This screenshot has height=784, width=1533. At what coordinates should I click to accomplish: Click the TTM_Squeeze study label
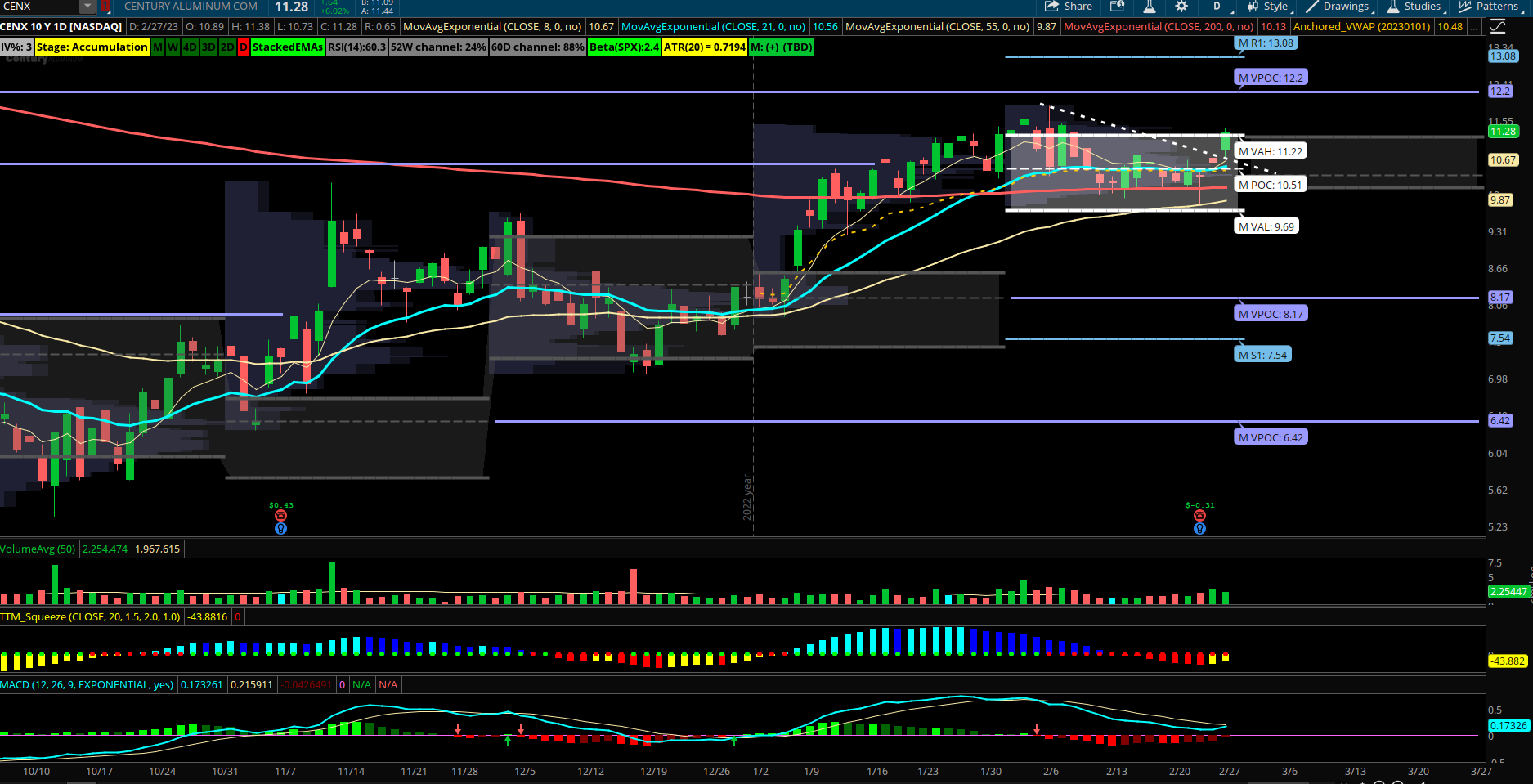(91, 617)
